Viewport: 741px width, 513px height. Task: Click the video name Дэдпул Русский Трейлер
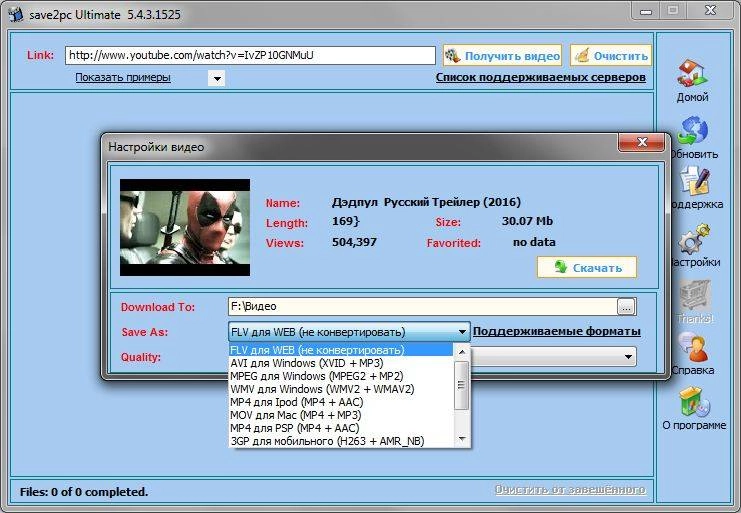[x=426, y=202]
